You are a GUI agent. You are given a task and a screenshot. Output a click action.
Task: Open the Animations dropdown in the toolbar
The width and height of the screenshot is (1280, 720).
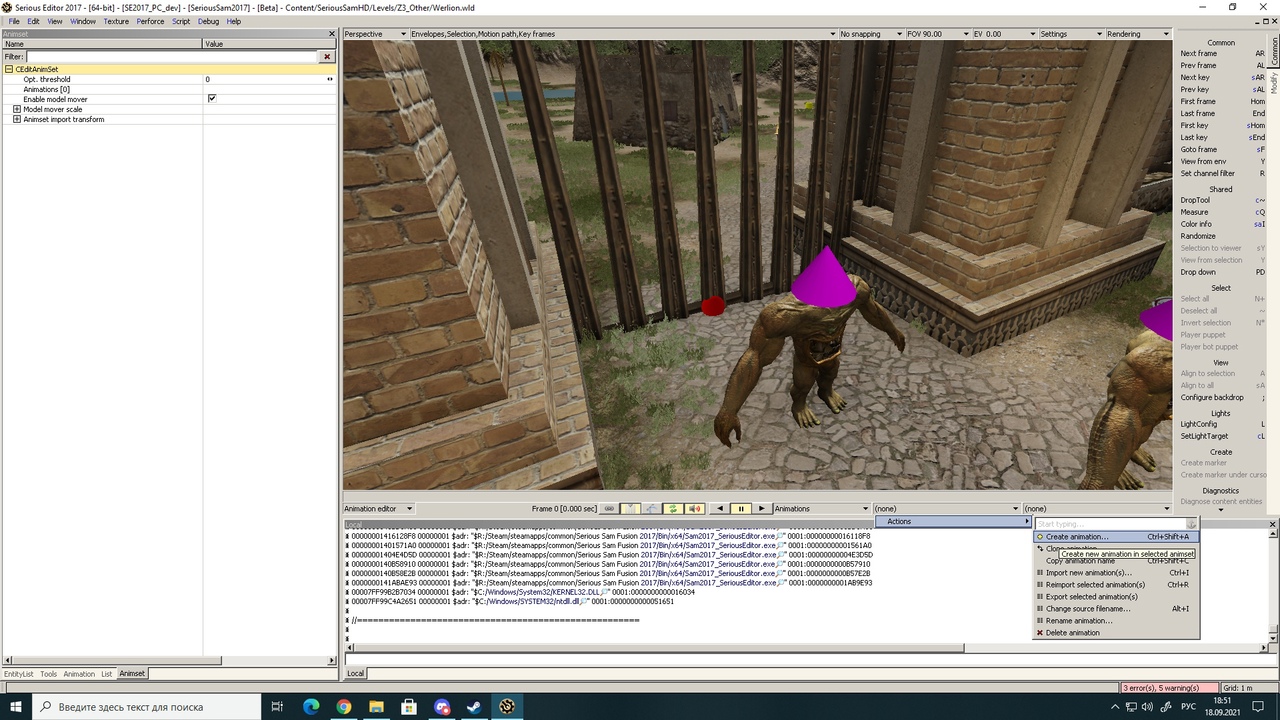[x=822, y=509]
